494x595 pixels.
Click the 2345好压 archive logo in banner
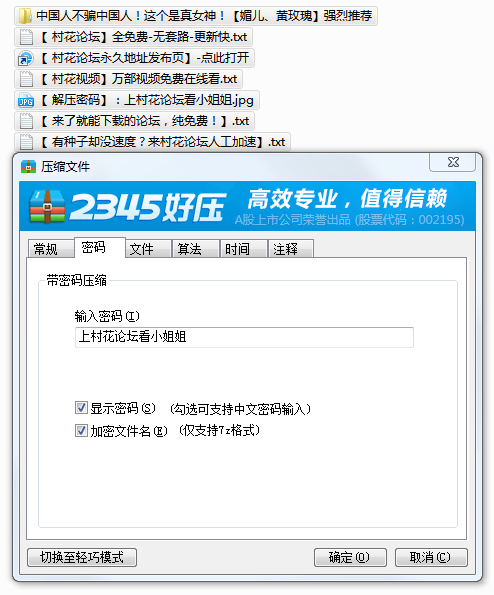[47, 206]
